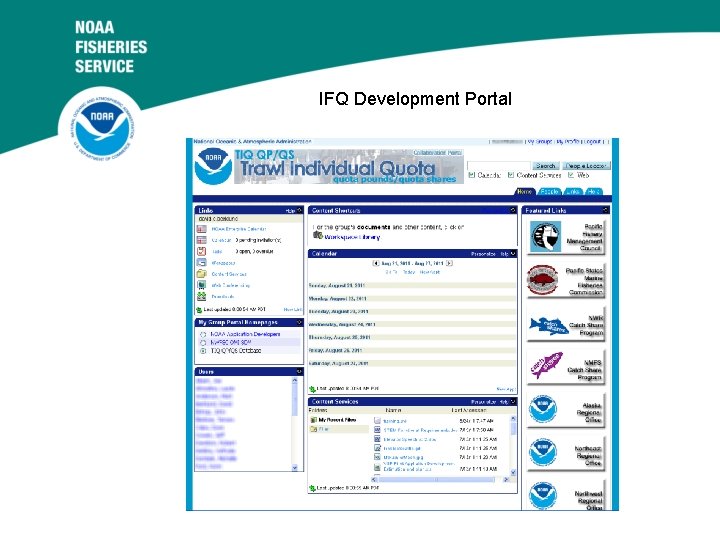Click 'My Recent Files' folder label
This screenshot has width=720, height=540.
tap(338, 420)
